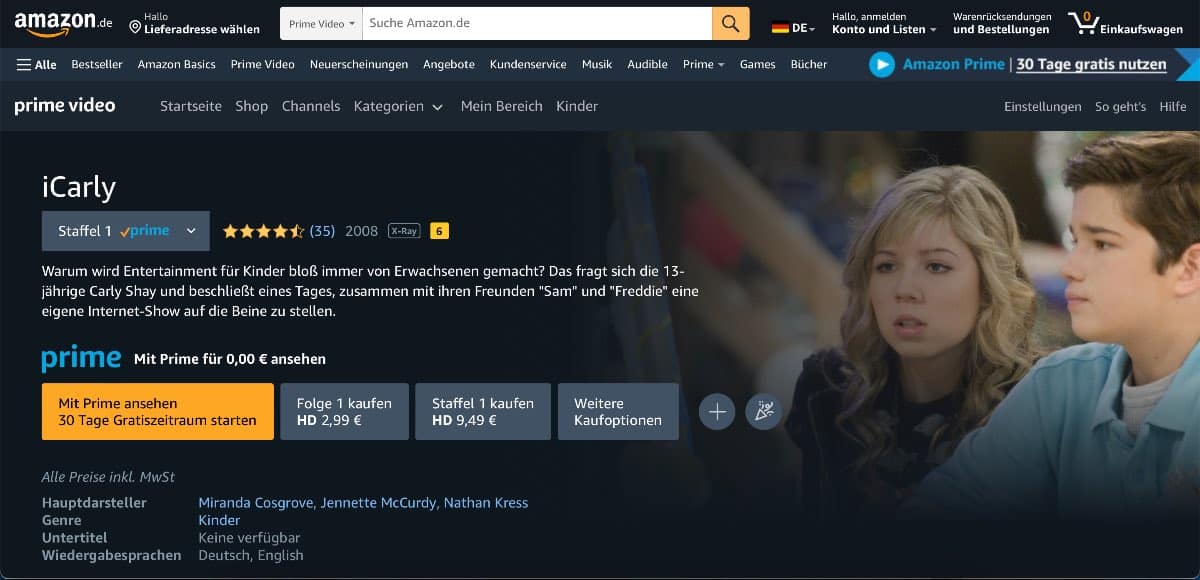Expand Konto und Listen menu

(884, 23)
